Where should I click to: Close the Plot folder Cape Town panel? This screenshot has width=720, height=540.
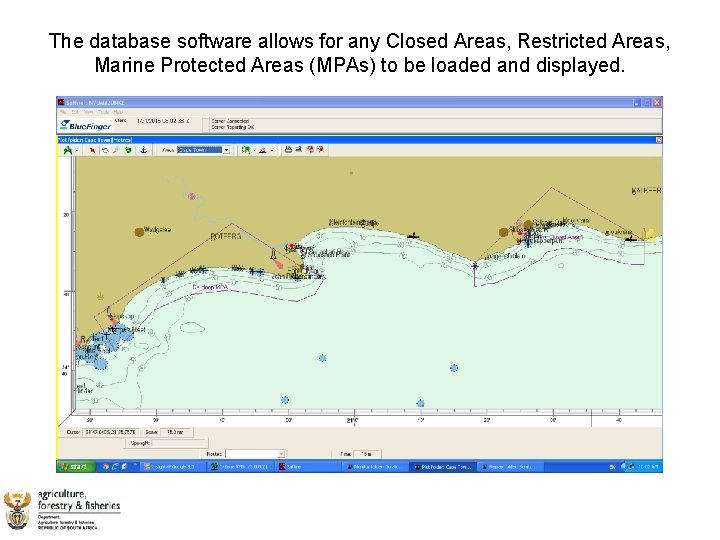(x=659, y=140)
